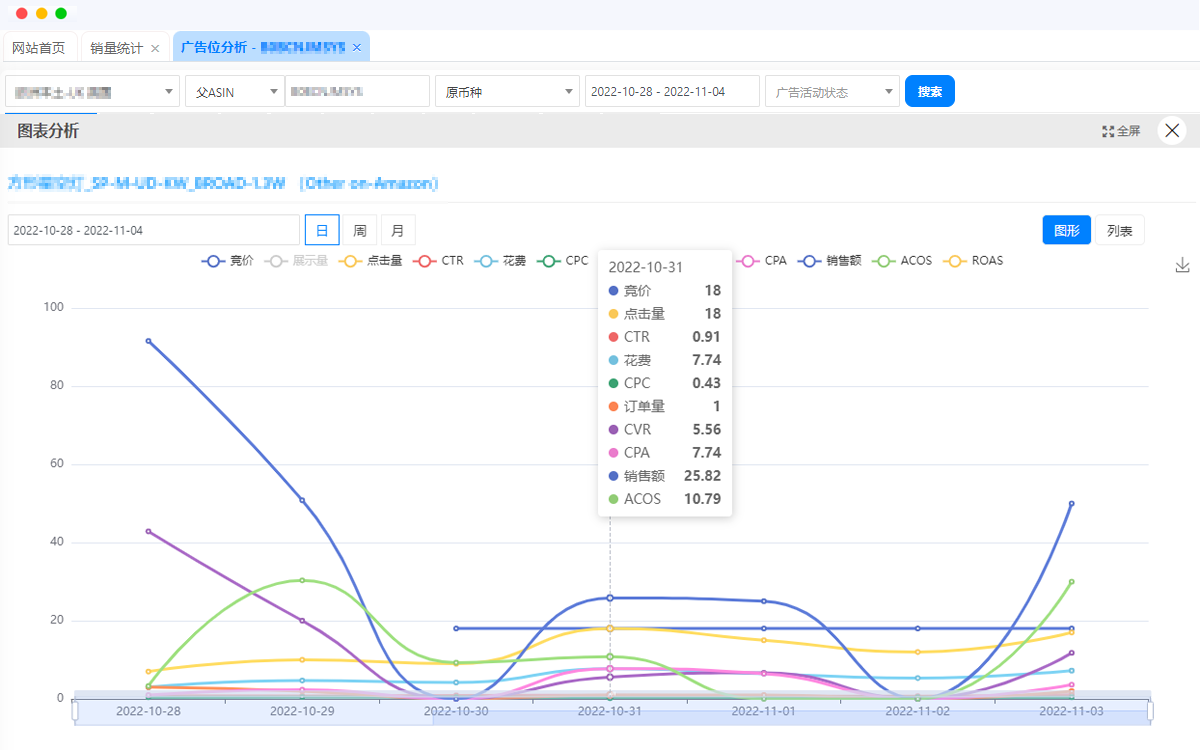Open the store/site selection dropdown
1200x750 pixels.
pos(93,91)
